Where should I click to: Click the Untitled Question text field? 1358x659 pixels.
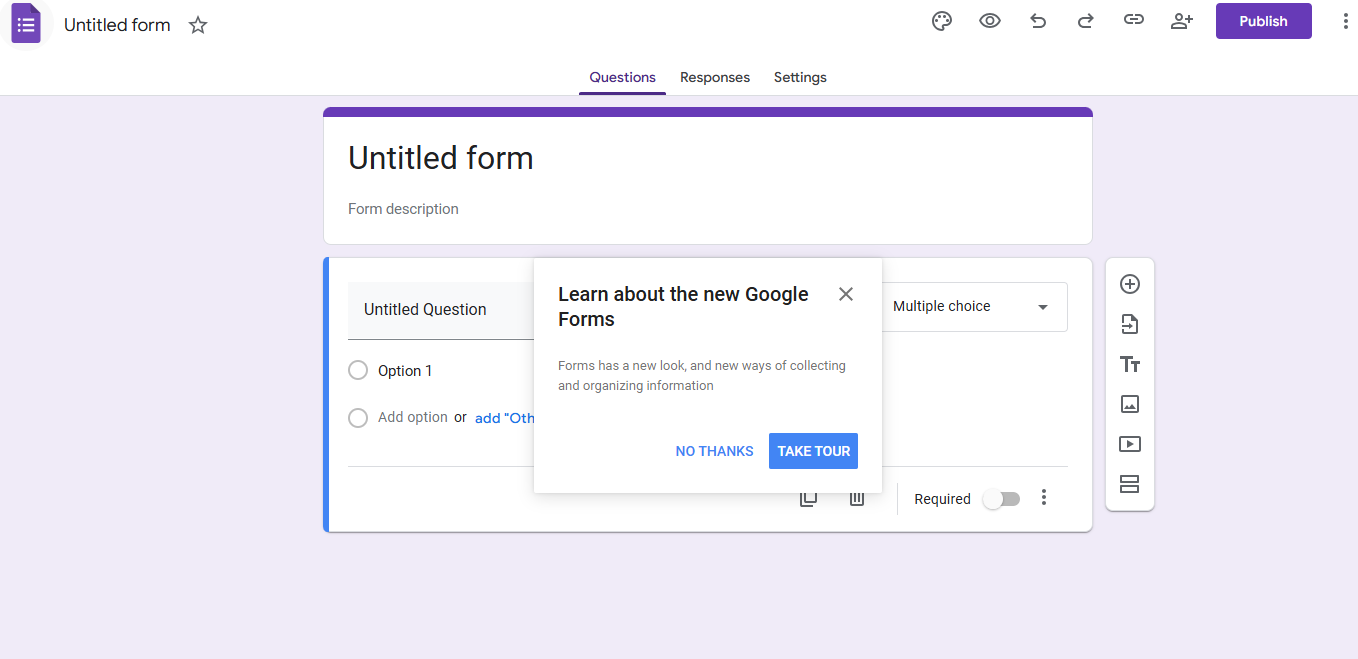(x=425, y=310)
